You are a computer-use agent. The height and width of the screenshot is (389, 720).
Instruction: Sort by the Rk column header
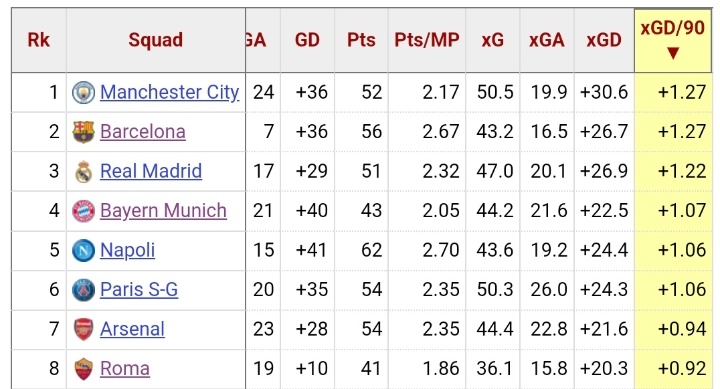(39, 40)
